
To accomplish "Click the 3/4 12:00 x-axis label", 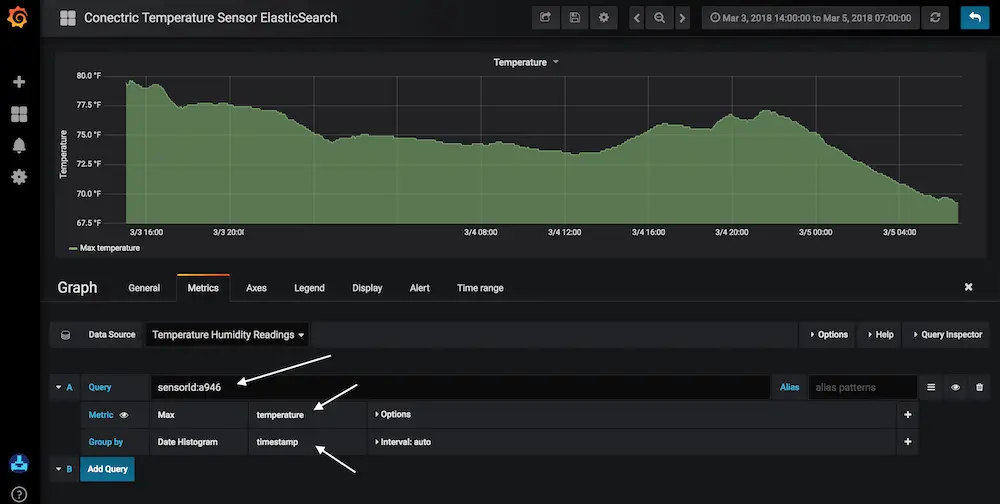I will coord(564,232).
